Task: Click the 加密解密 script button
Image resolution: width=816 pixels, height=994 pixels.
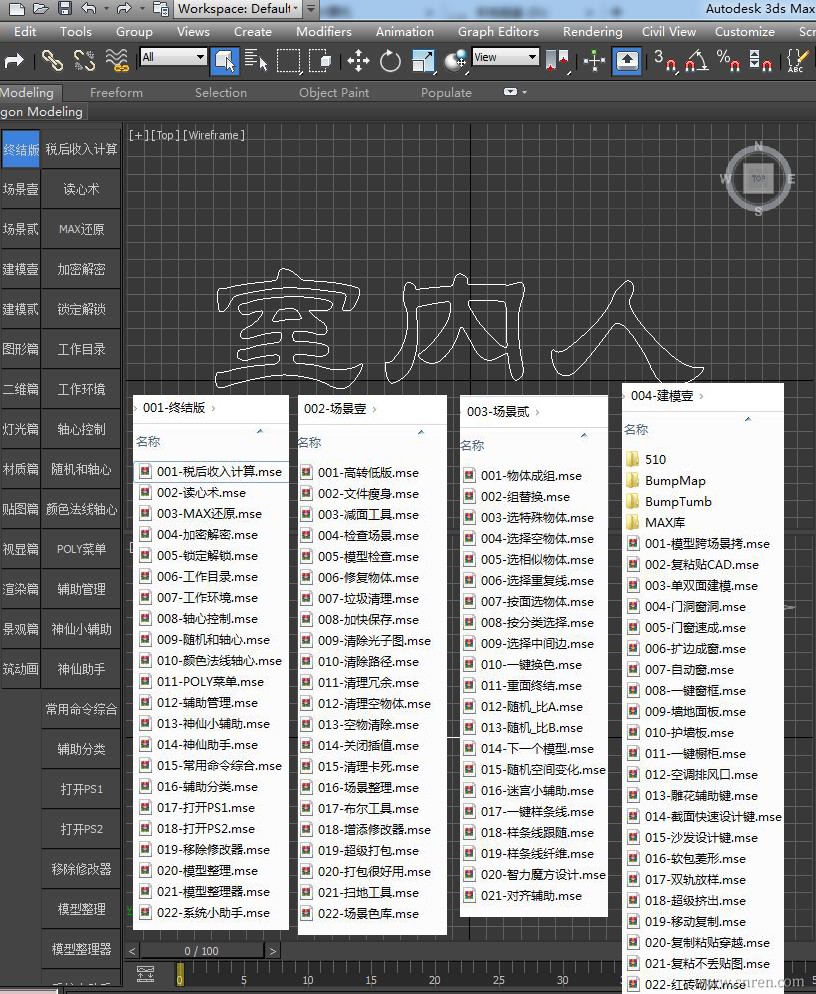Action: [81, 269]
